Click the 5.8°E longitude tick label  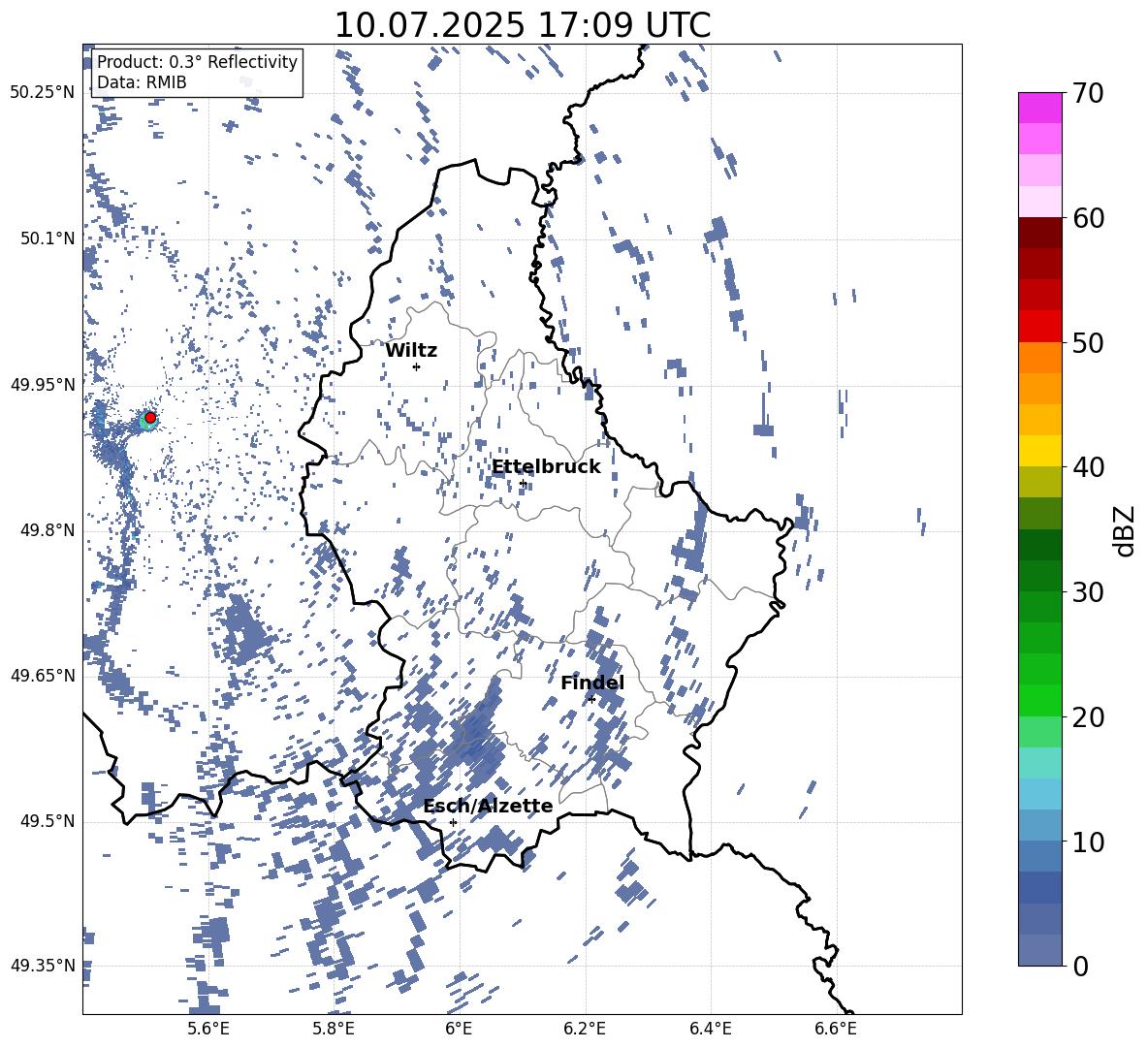(334, 1029)
